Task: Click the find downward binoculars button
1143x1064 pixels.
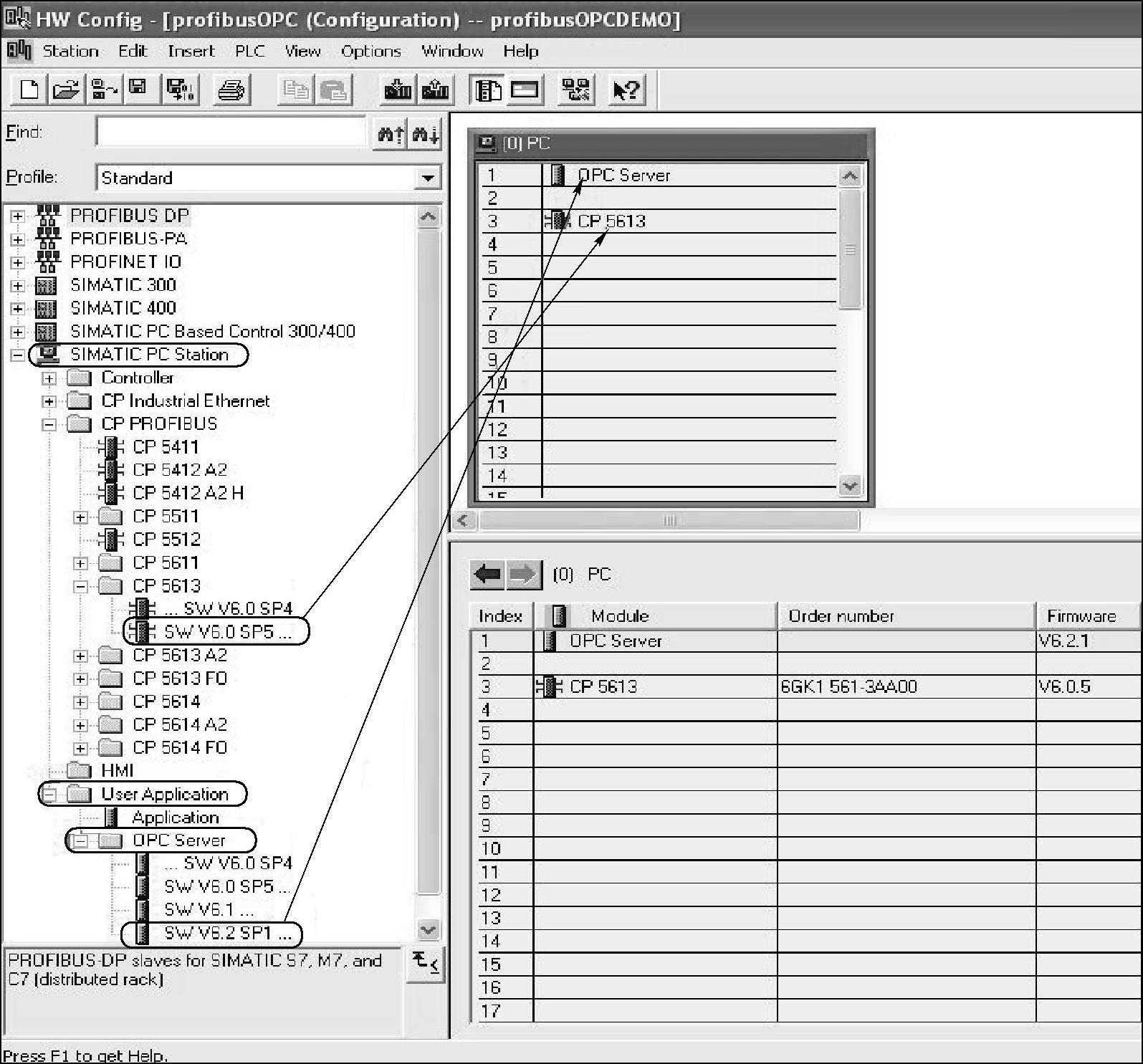Action: click(x=425, y=133)
